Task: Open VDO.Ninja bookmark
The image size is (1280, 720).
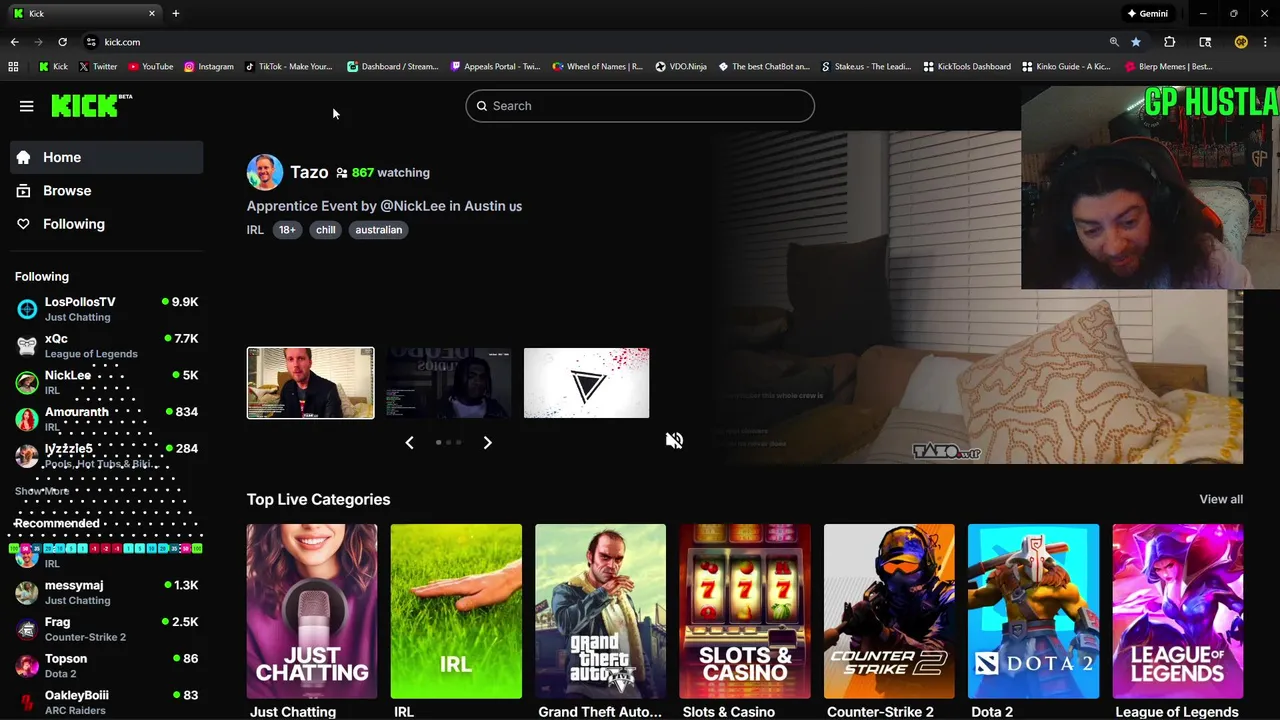Action: (x=681, y=67)
